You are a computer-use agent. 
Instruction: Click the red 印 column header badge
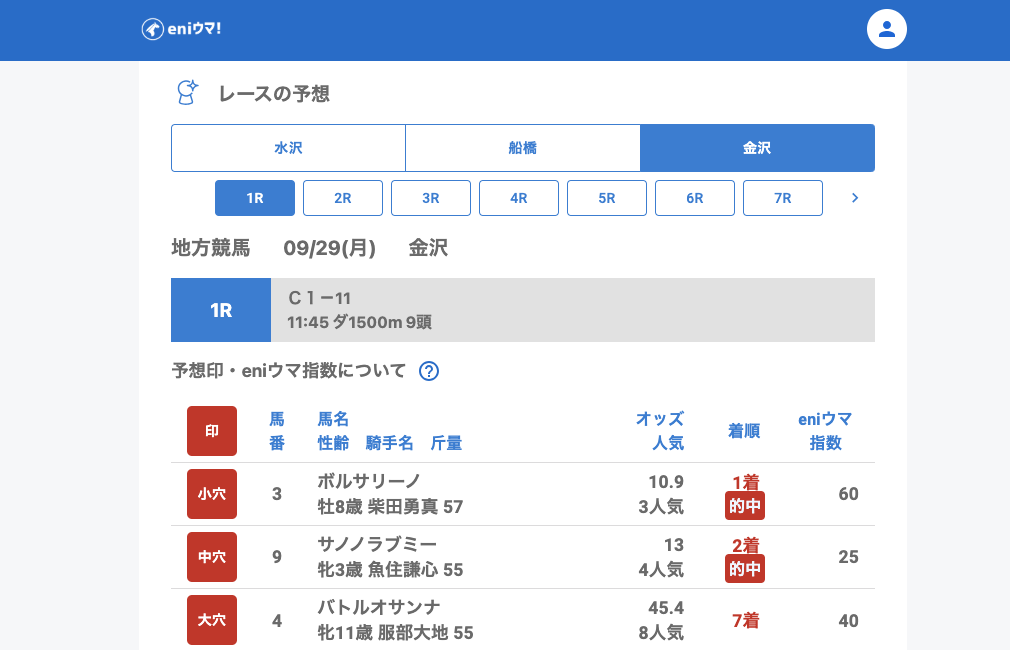(212, 431)
